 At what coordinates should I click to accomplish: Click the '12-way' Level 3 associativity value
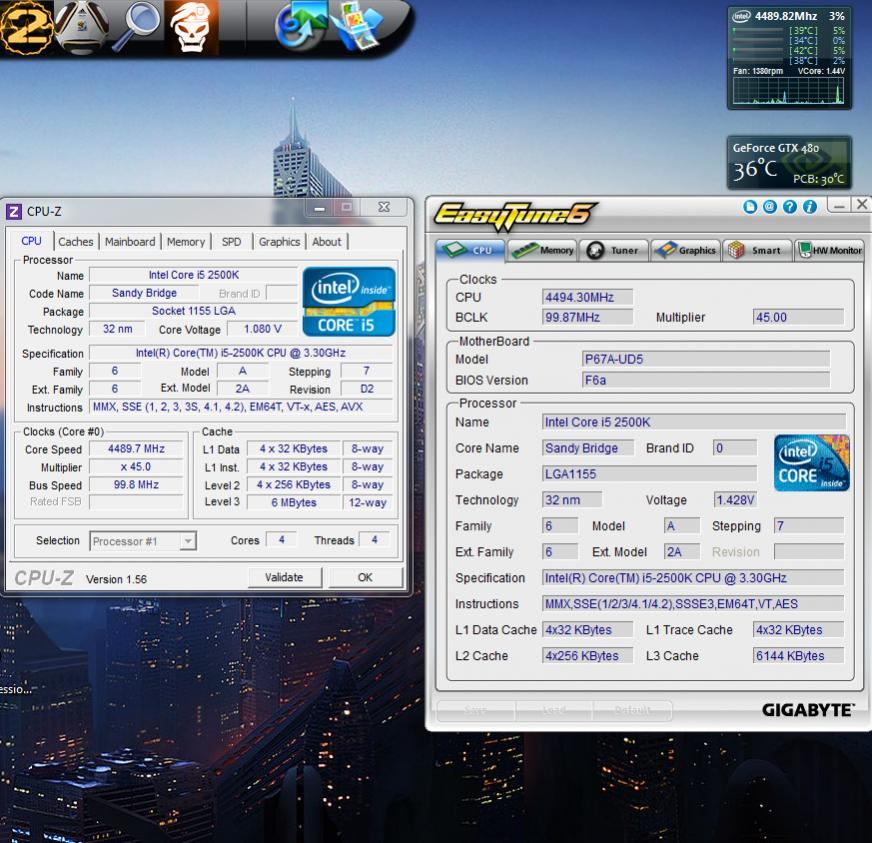(x=367, y=503)
